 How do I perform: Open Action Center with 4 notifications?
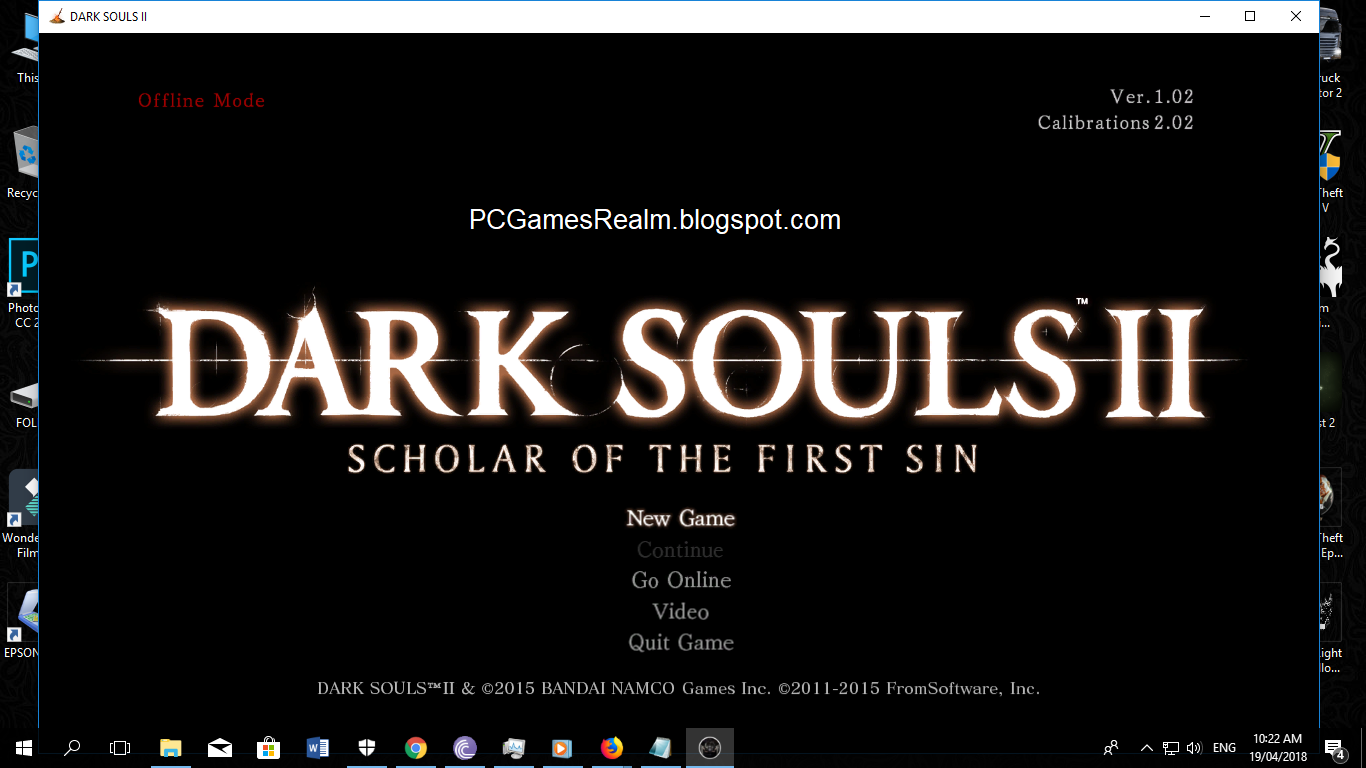pos(1334,748)
